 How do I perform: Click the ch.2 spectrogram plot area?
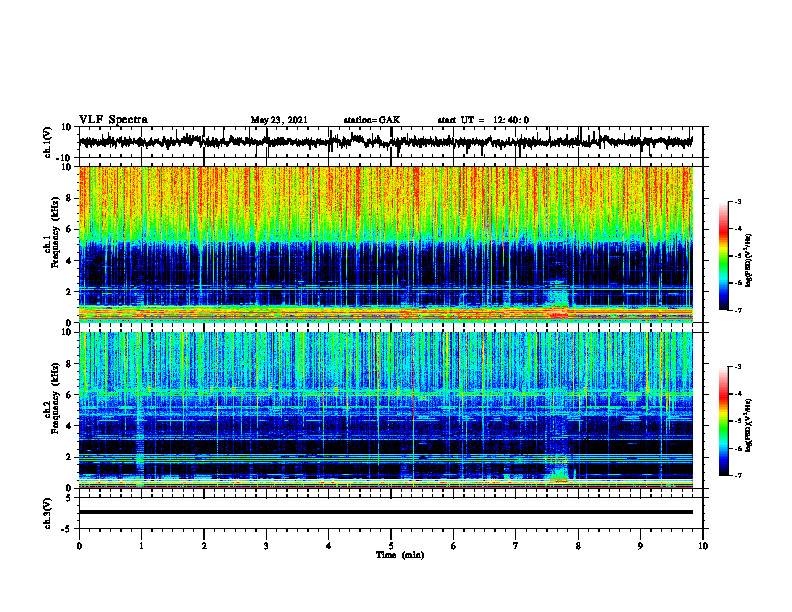(x=385, y=410)
